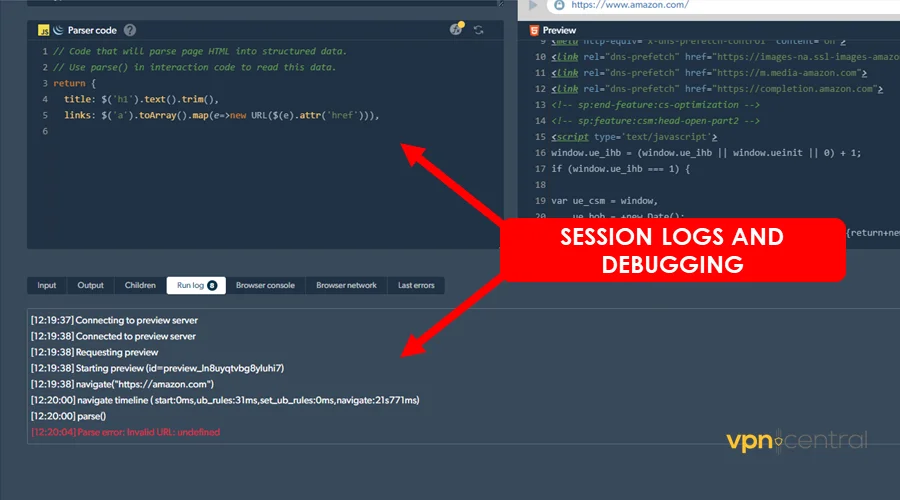Click the resize handle above Parser code panel
The height and width of the screenshot is (500, 900).
501,3
